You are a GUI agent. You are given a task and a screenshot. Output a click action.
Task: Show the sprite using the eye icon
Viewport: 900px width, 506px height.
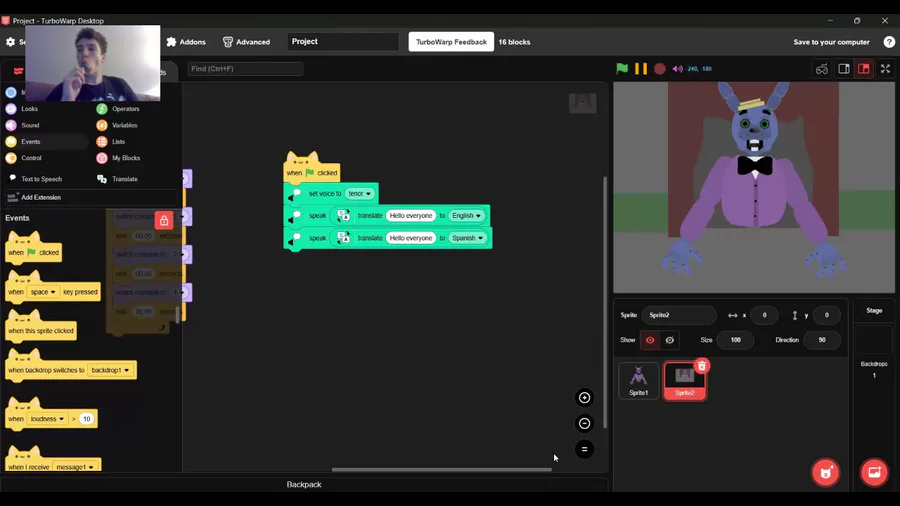[650, 340]
